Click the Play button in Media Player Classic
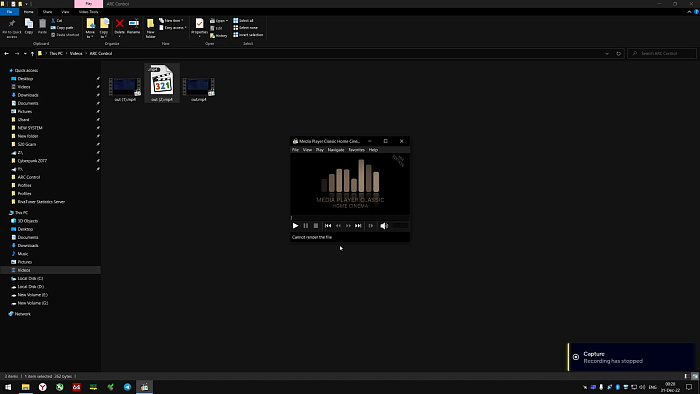This screenshot has width=700, height=394. (295, 226)
